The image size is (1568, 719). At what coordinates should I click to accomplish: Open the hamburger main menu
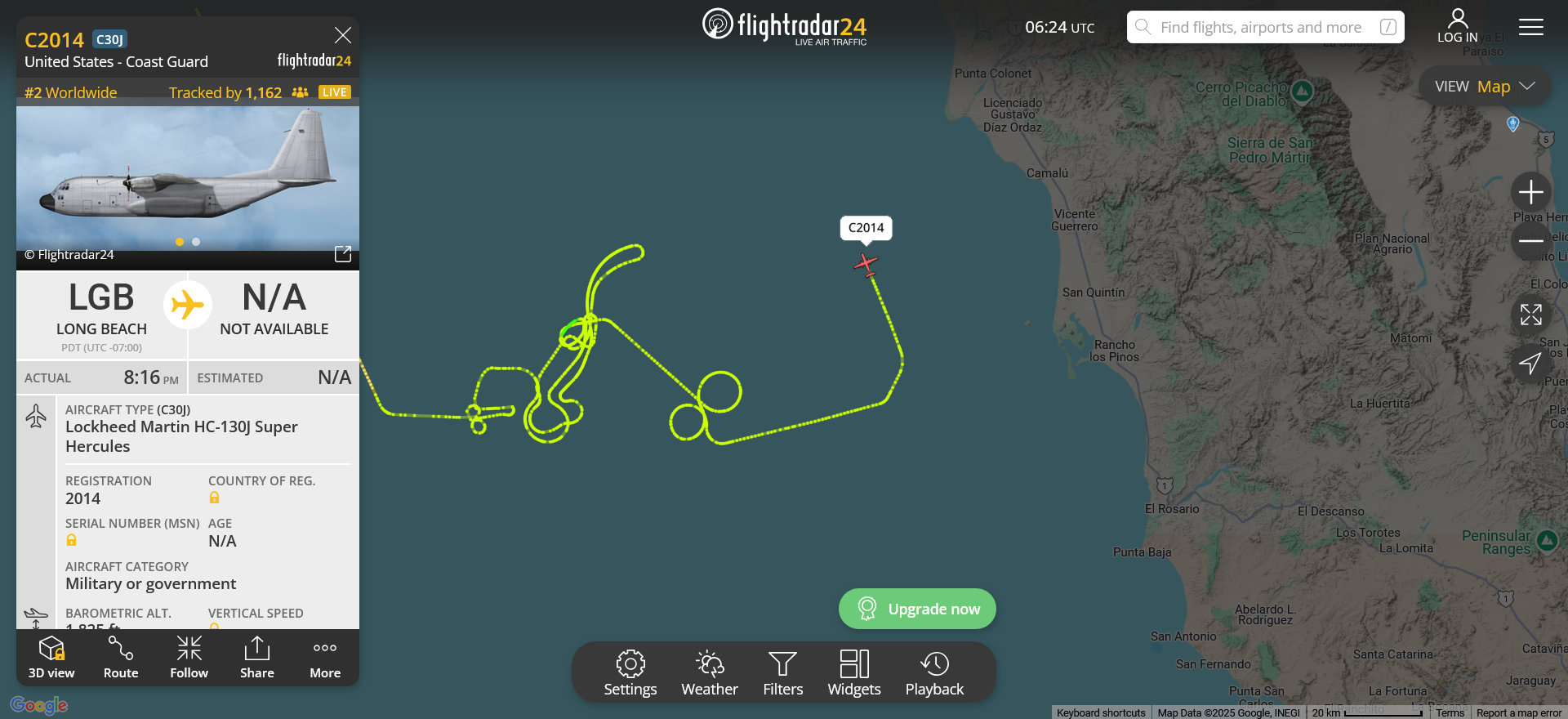pos(1531,27)
